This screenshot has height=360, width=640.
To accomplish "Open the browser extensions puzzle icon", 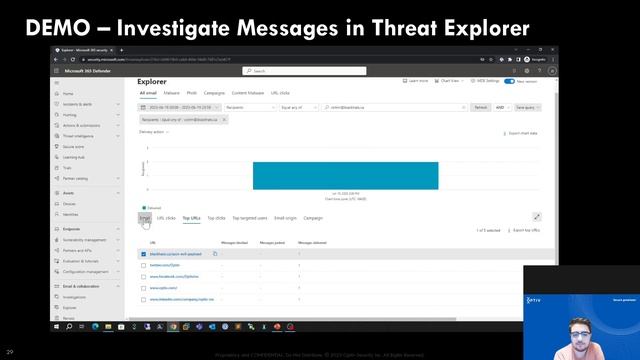I will (x=510, y=60).
